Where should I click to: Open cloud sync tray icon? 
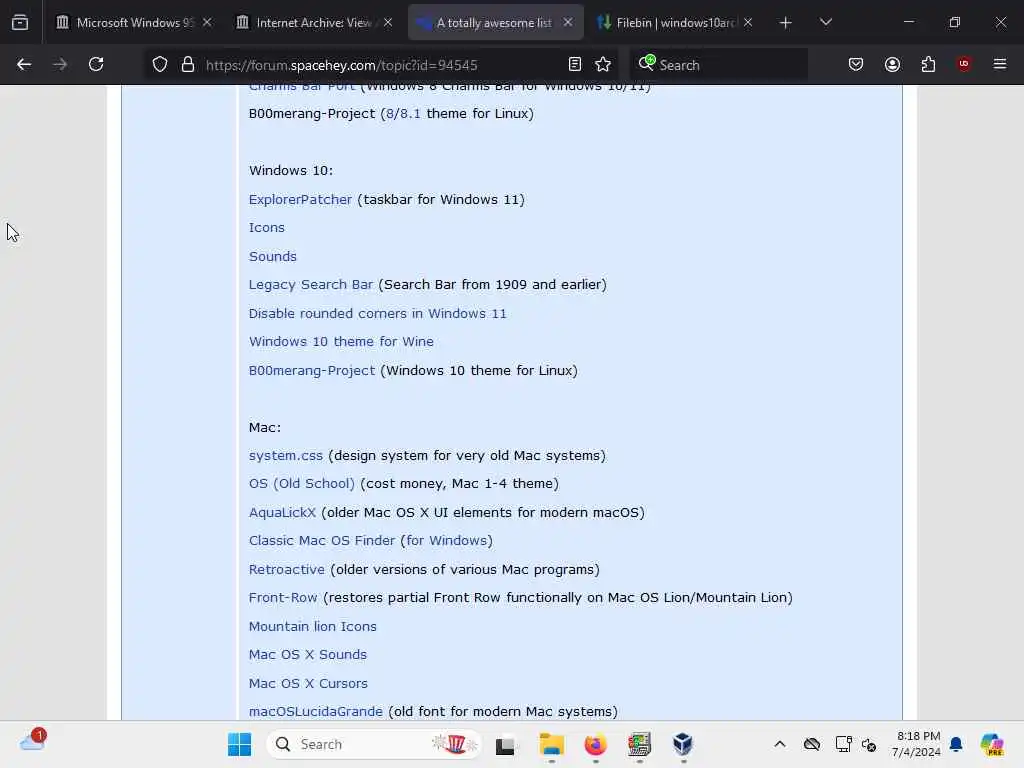click(x=812, y=744)
